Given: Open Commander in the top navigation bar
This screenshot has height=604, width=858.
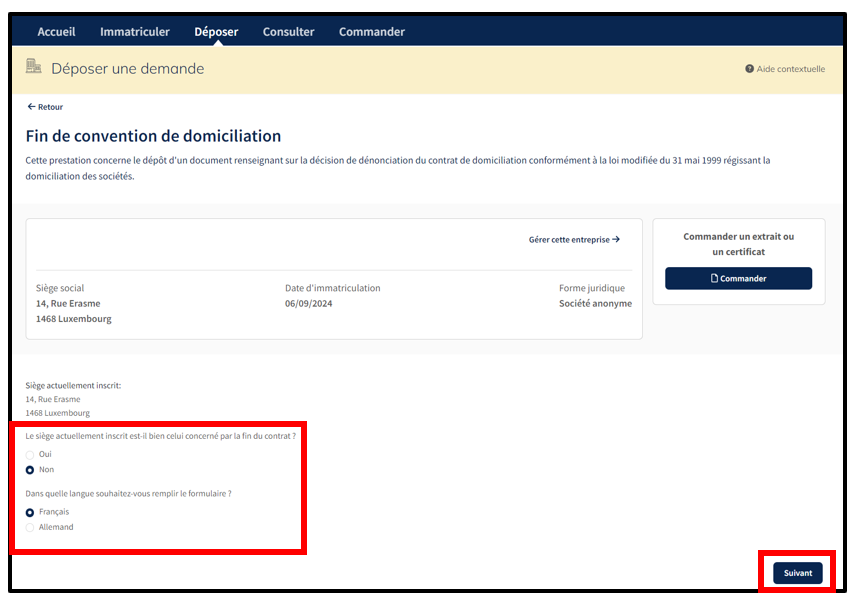Looking at the screenshot, I should click(371, 32).
